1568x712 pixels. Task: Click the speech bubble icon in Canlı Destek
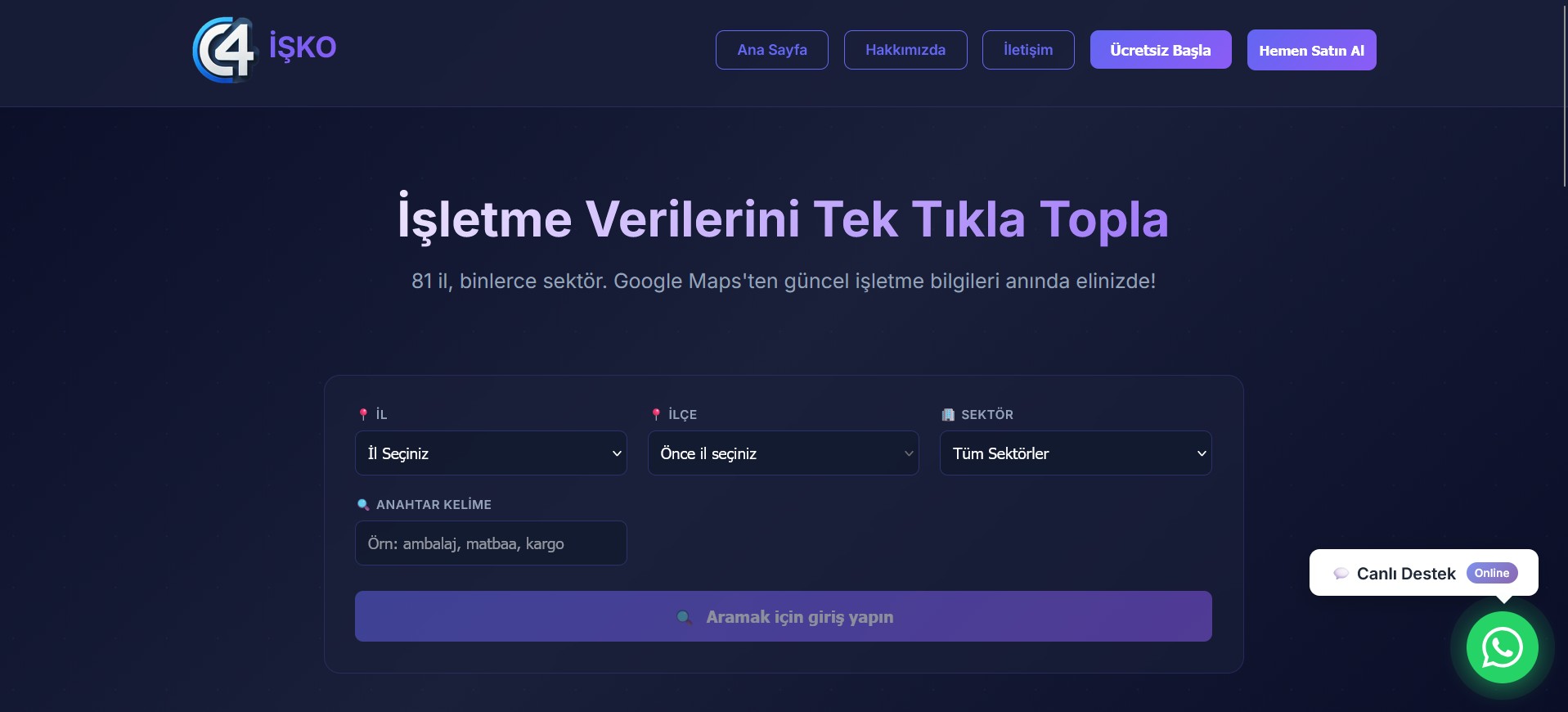[1341, 573]
